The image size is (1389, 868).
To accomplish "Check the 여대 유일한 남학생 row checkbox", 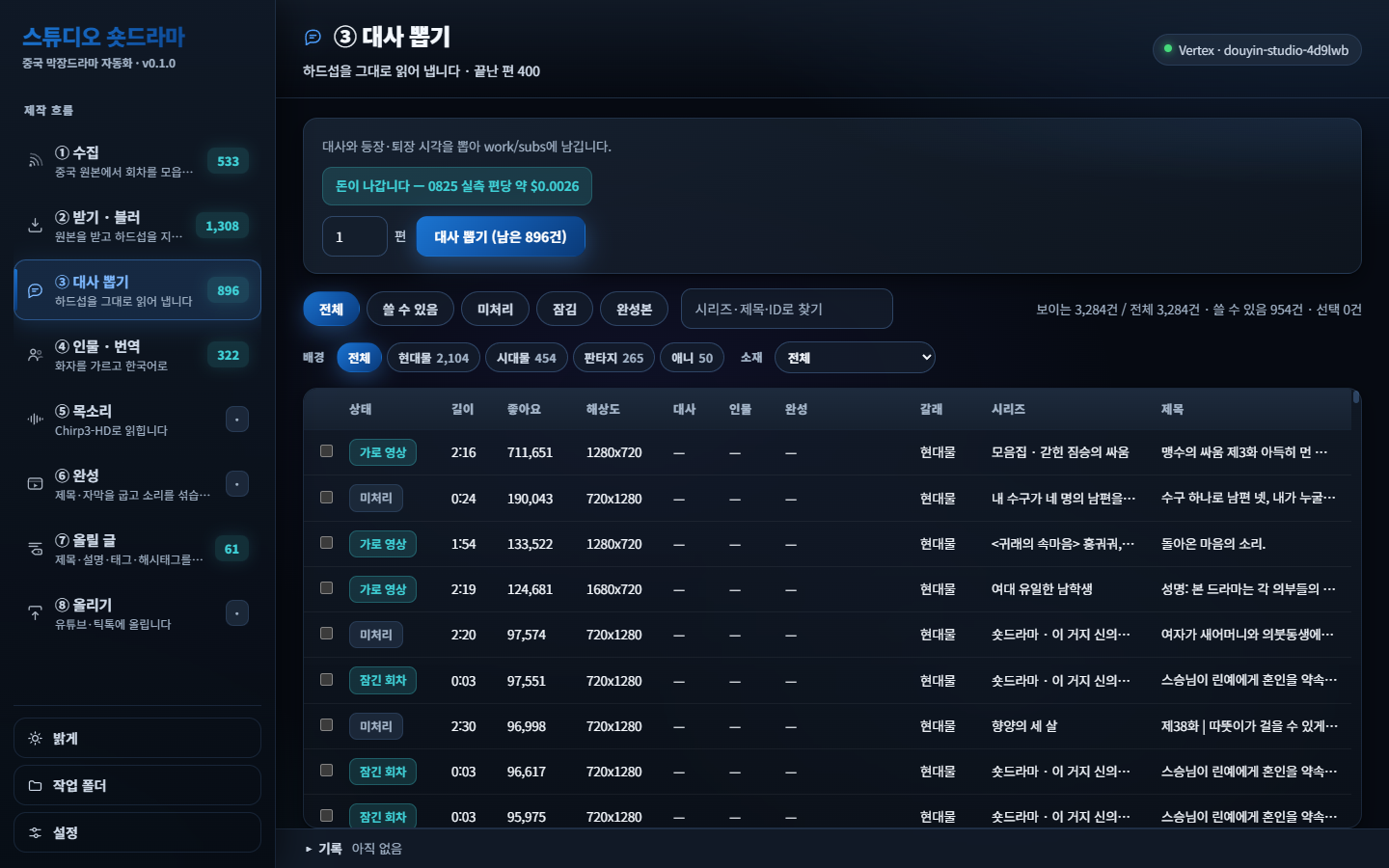I will coord(327,588).
